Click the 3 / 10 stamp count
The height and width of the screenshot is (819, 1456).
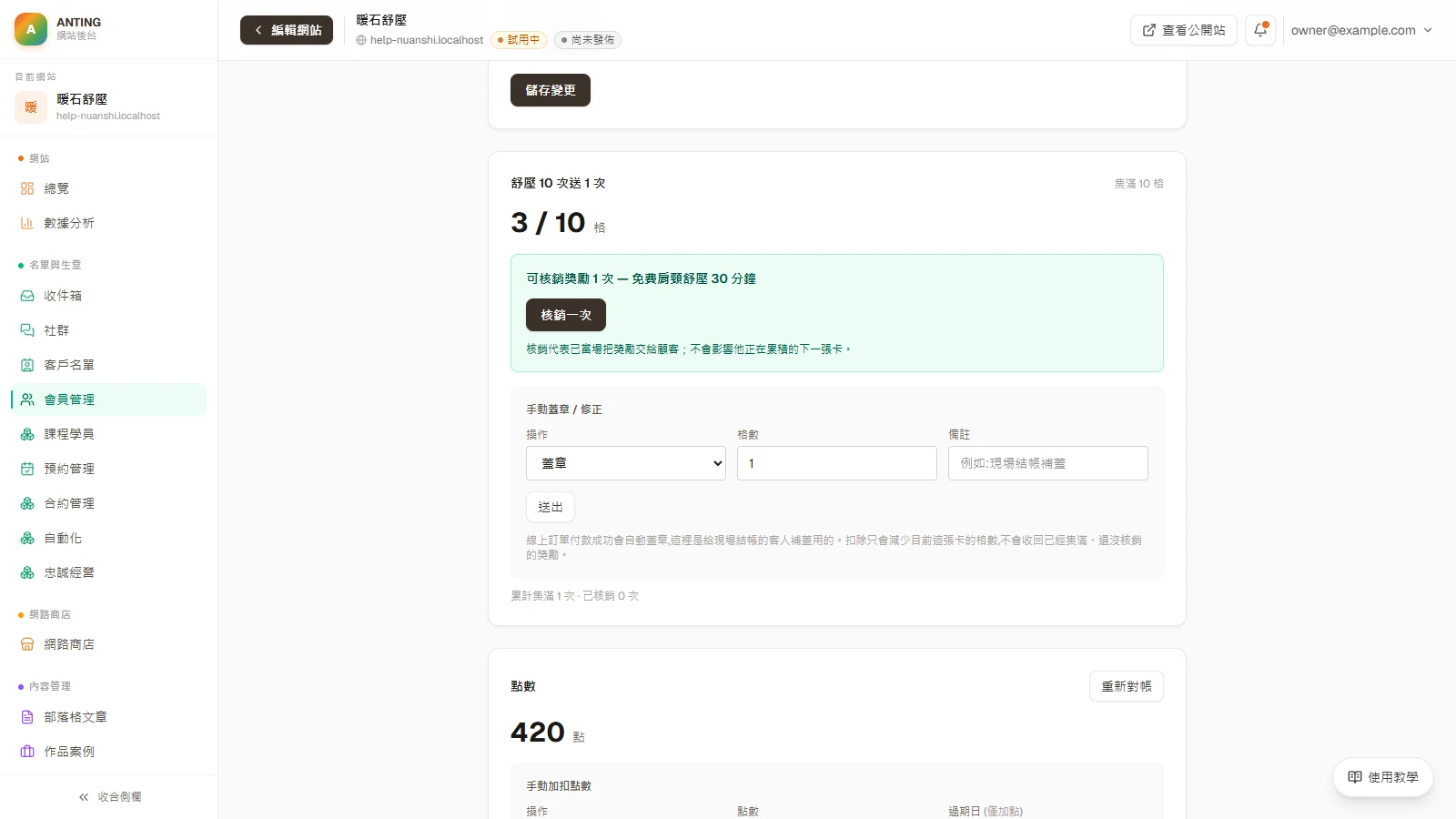coord(548,222)
